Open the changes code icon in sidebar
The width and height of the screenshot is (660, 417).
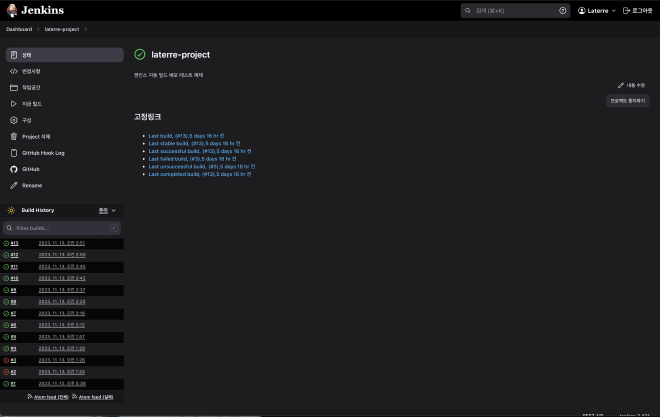14,71
